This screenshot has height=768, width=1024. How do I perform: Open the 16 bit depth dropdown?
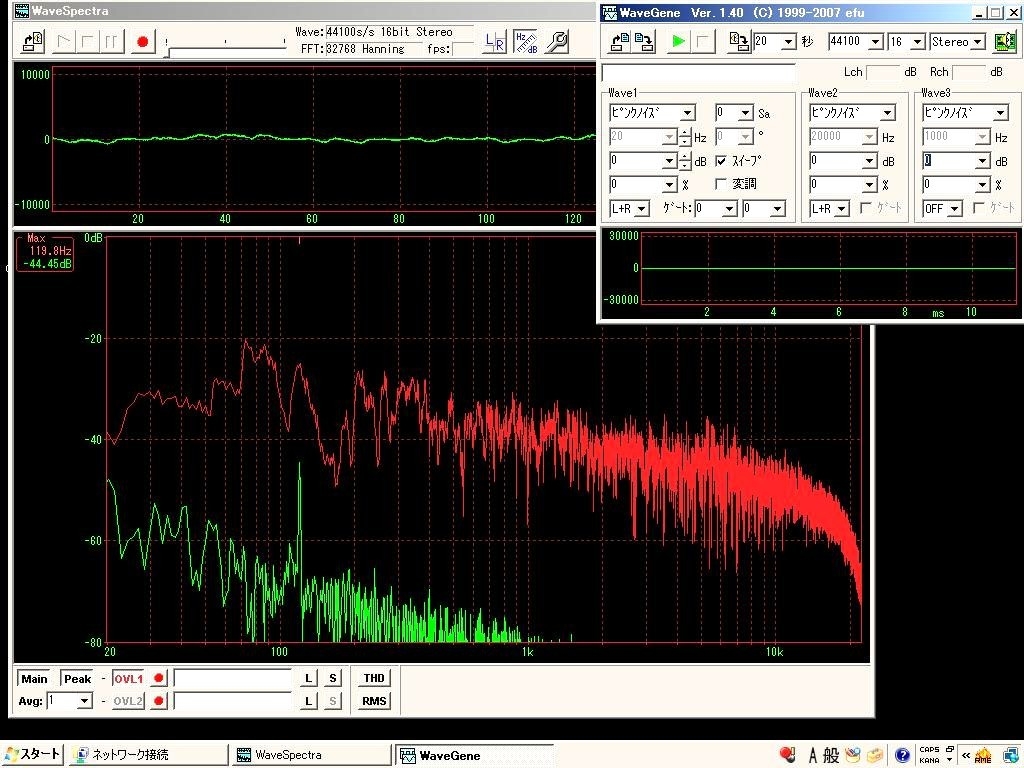click(x=918, y=42)
